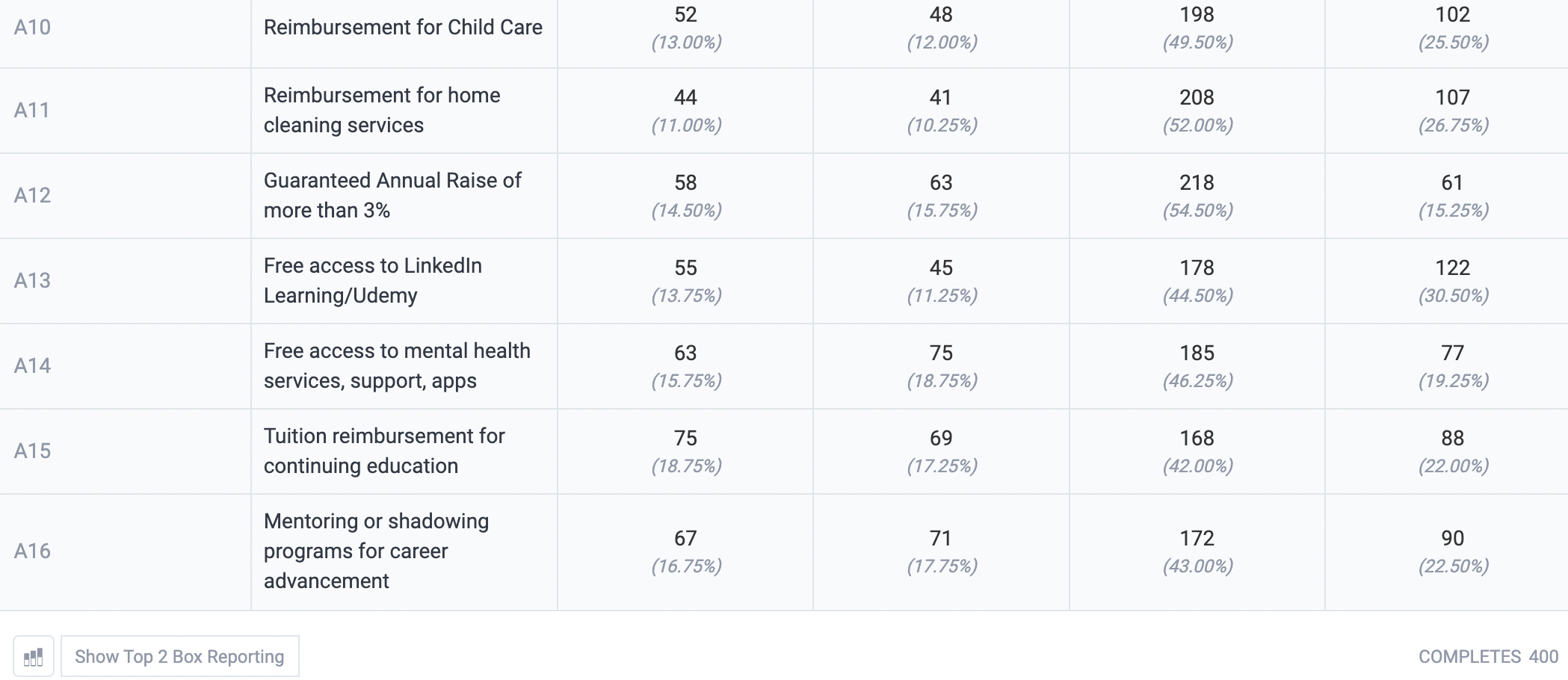Select Reimbursement for Child Care row text
The image size is (1568, 680).
pyautogui.click(x=403, y=28)
